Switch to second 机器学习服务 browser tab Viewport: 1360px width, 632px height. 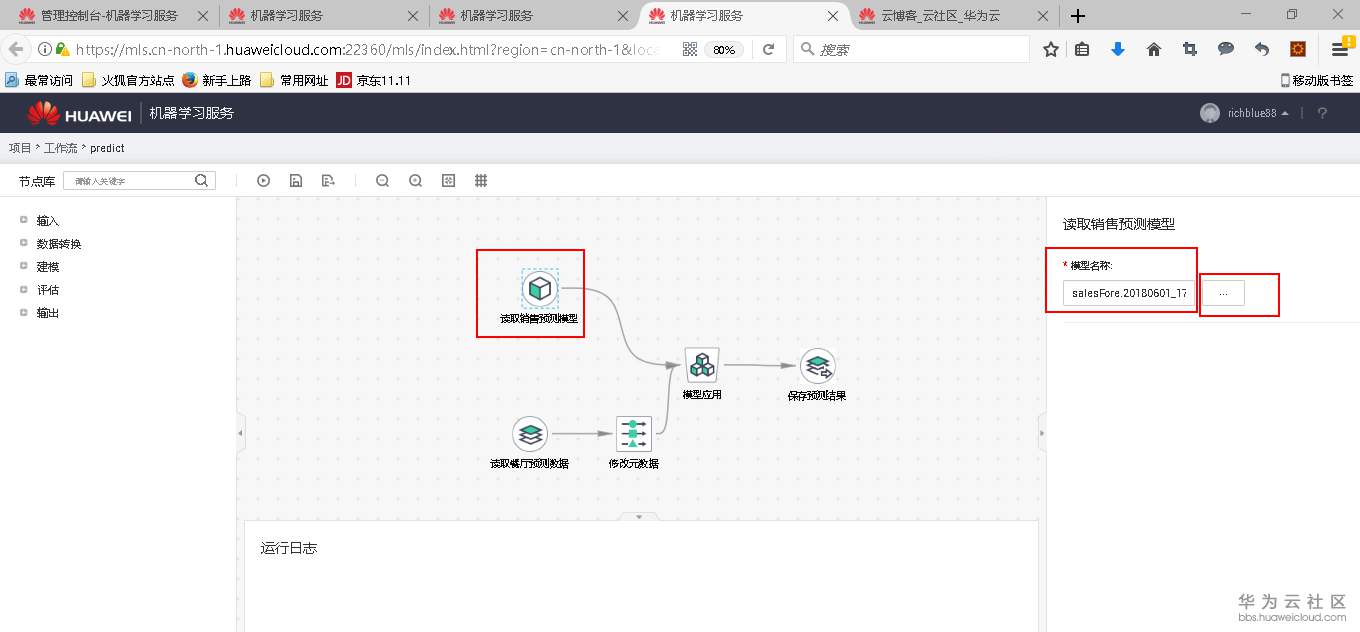[323, 16]
